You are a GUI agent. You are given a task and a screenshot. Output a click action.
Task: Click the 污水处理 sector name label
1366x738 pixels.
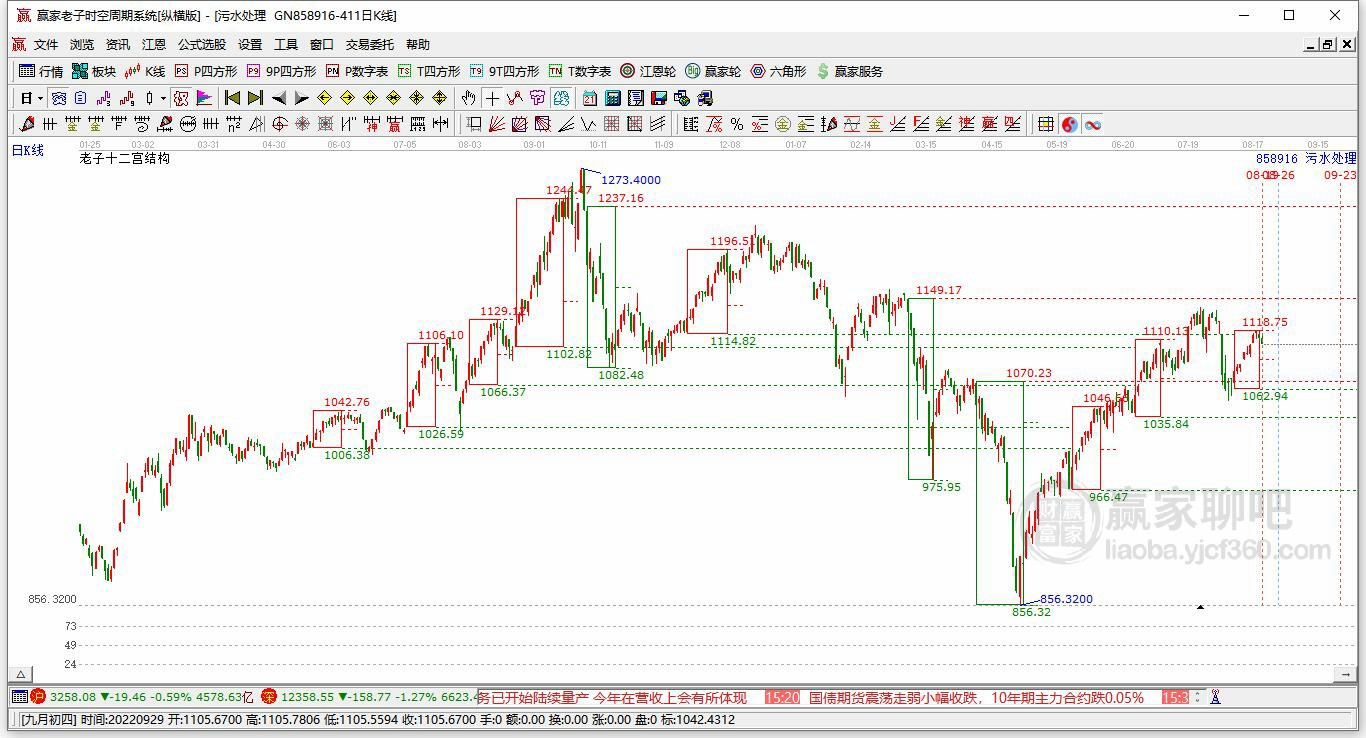click(x=1331, y=158)
